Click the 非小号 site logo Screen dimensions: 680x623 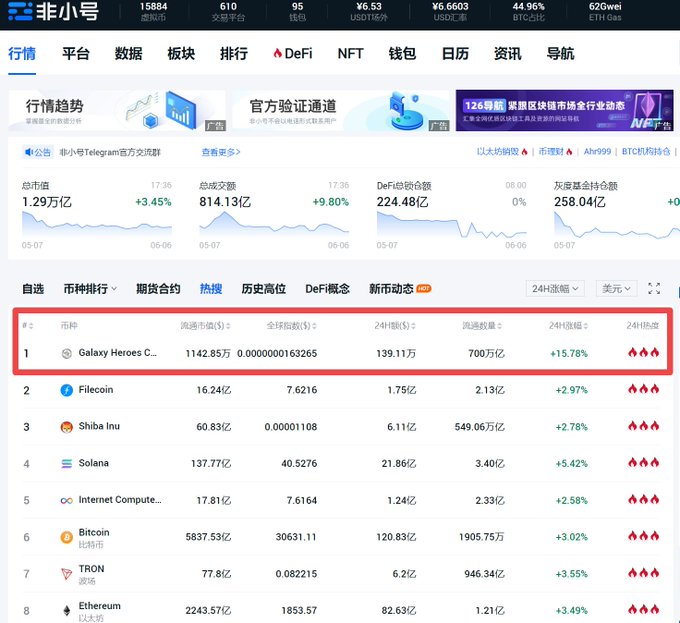[x=53, y=11]
